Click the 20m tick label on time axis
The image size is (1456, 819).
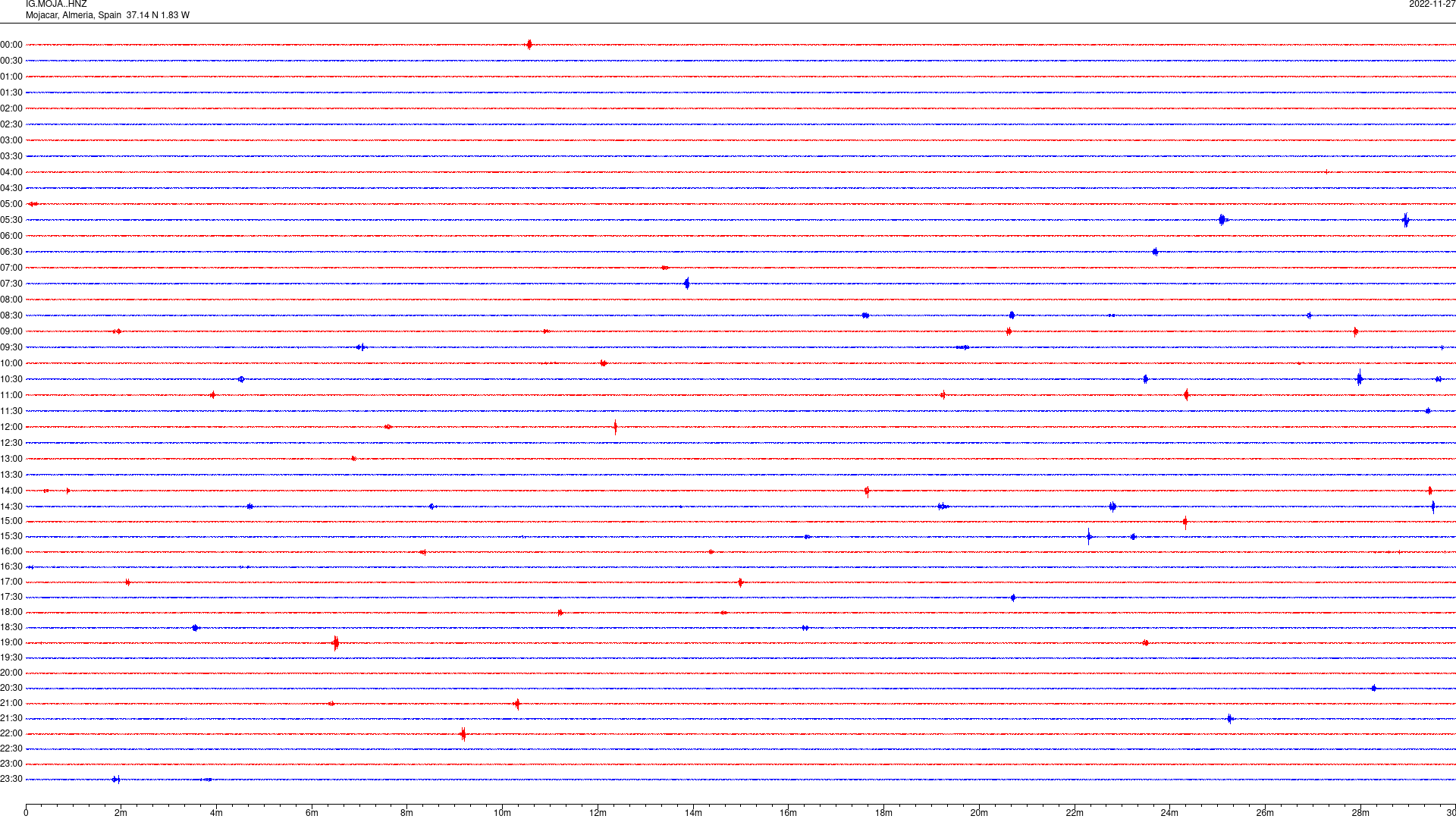(979, 813)
